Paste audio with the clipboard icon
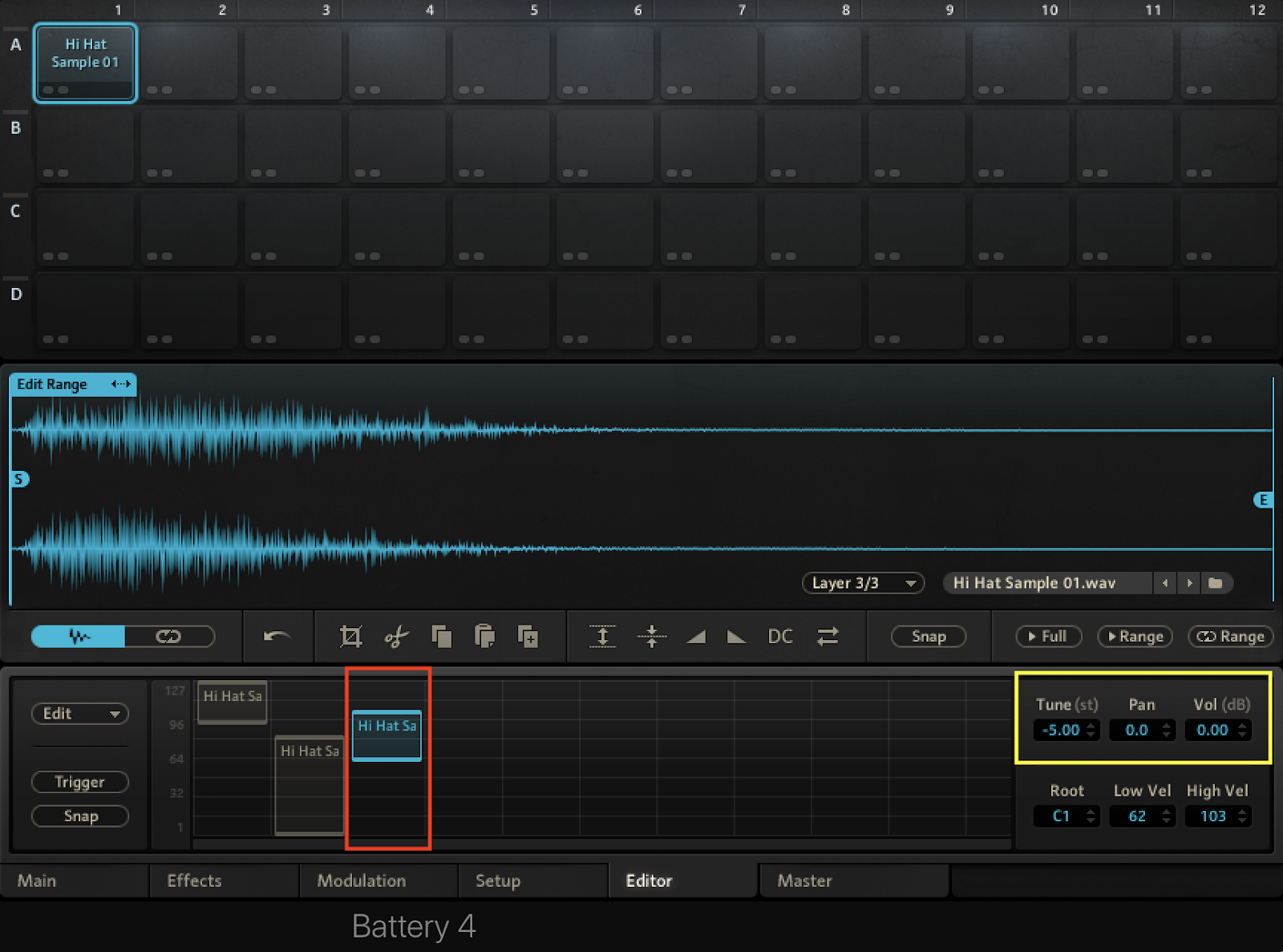Image resolution: width=1283 pixels, height=952 pixels. tap(484, 636)
